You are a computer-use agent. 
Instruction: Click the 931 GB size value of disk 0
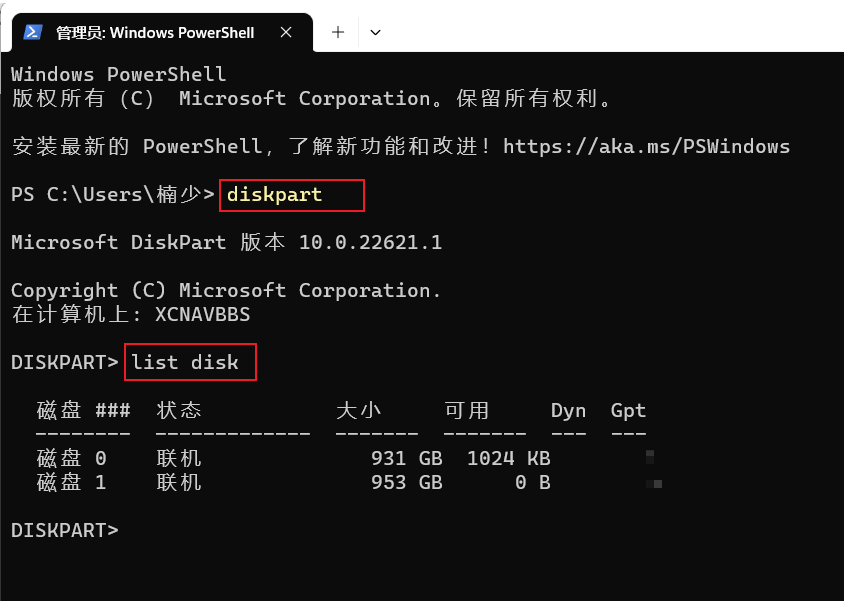[x=405, y=458]
